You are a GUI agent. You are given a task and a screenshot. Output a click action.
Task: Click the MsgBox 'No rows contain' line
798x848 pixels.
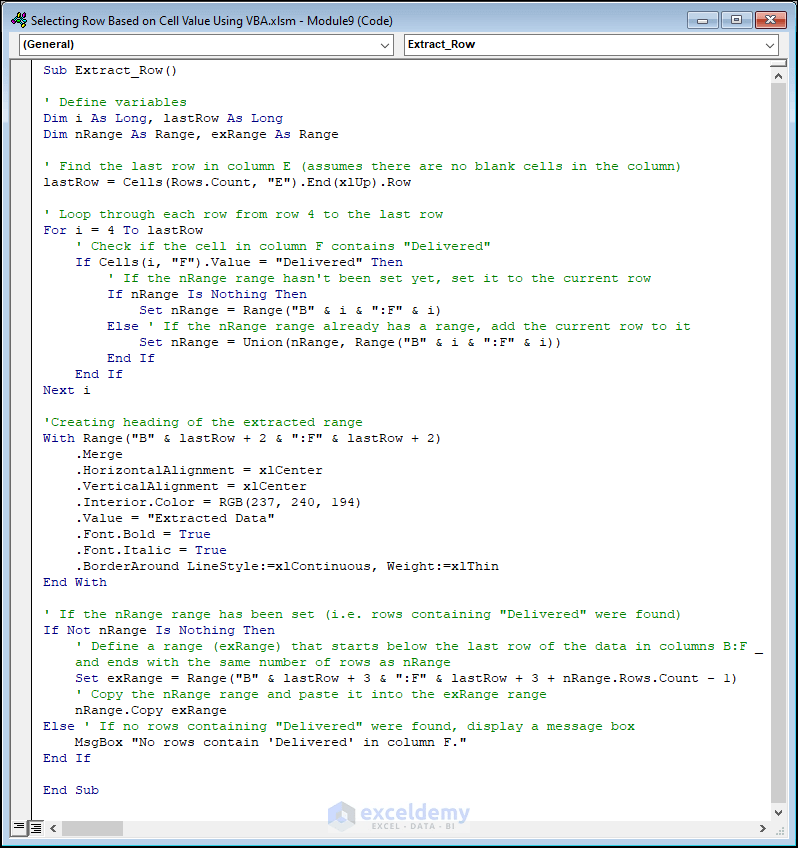(x=270, y=743)
